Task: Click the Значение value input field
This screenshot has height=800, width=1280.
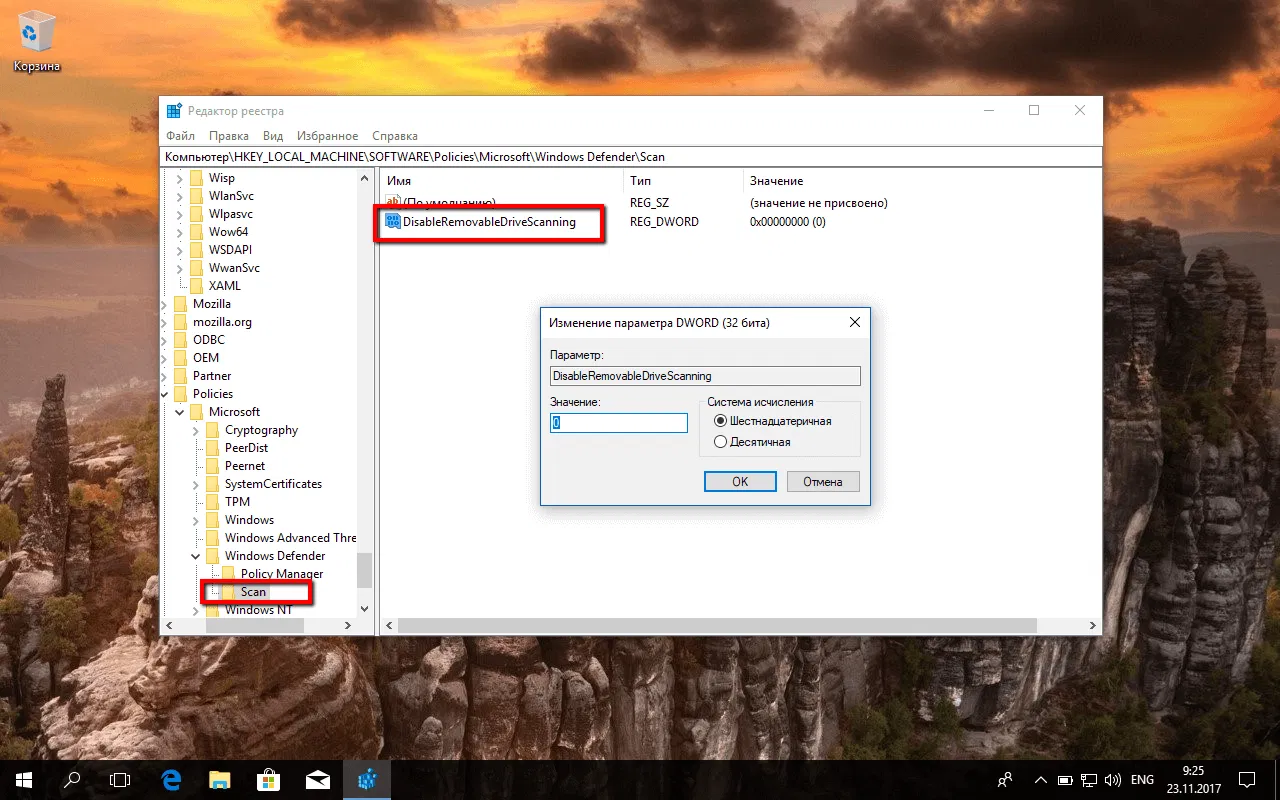Action: pos(619,423)
